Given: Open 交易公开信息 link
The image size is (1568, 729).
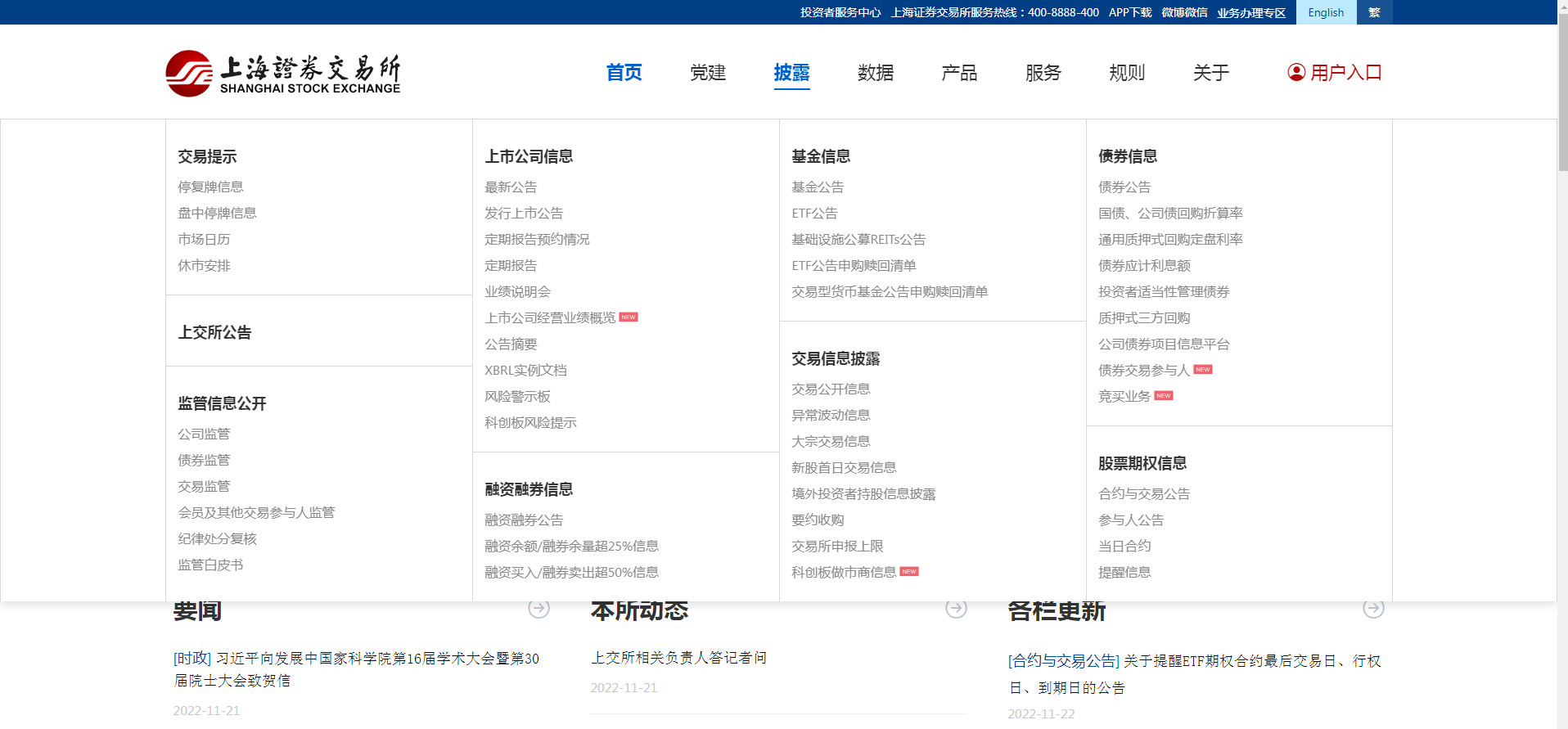Looking at the screenshot, I should (x=831, y=389).
